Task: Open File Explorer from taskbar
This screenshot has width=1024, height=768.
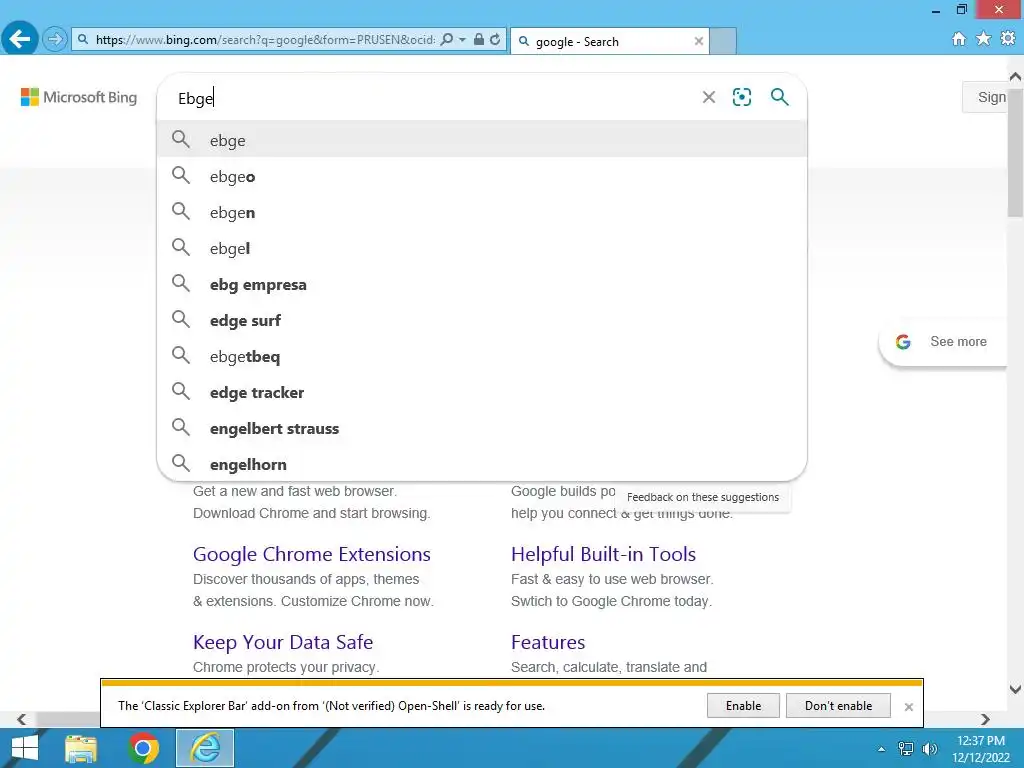Action: click(x=81, y=748)
